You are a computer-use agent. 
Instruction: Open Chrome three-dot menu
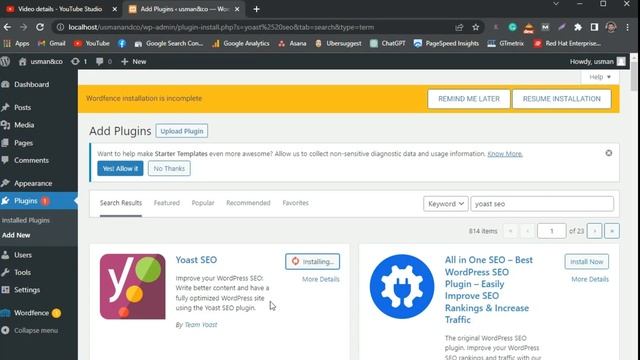(627, 27)
